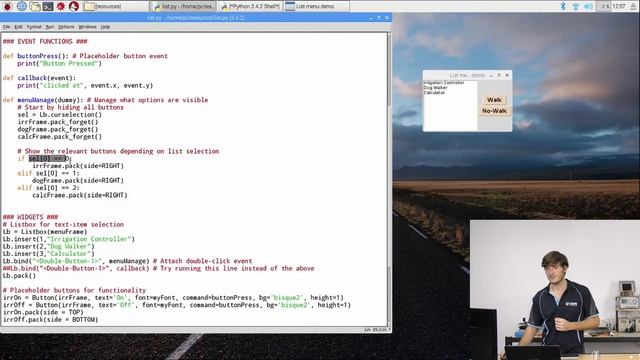Open the Edit menu in IDLE
This screenshot has height=360, width=640.
pos(18,27)
